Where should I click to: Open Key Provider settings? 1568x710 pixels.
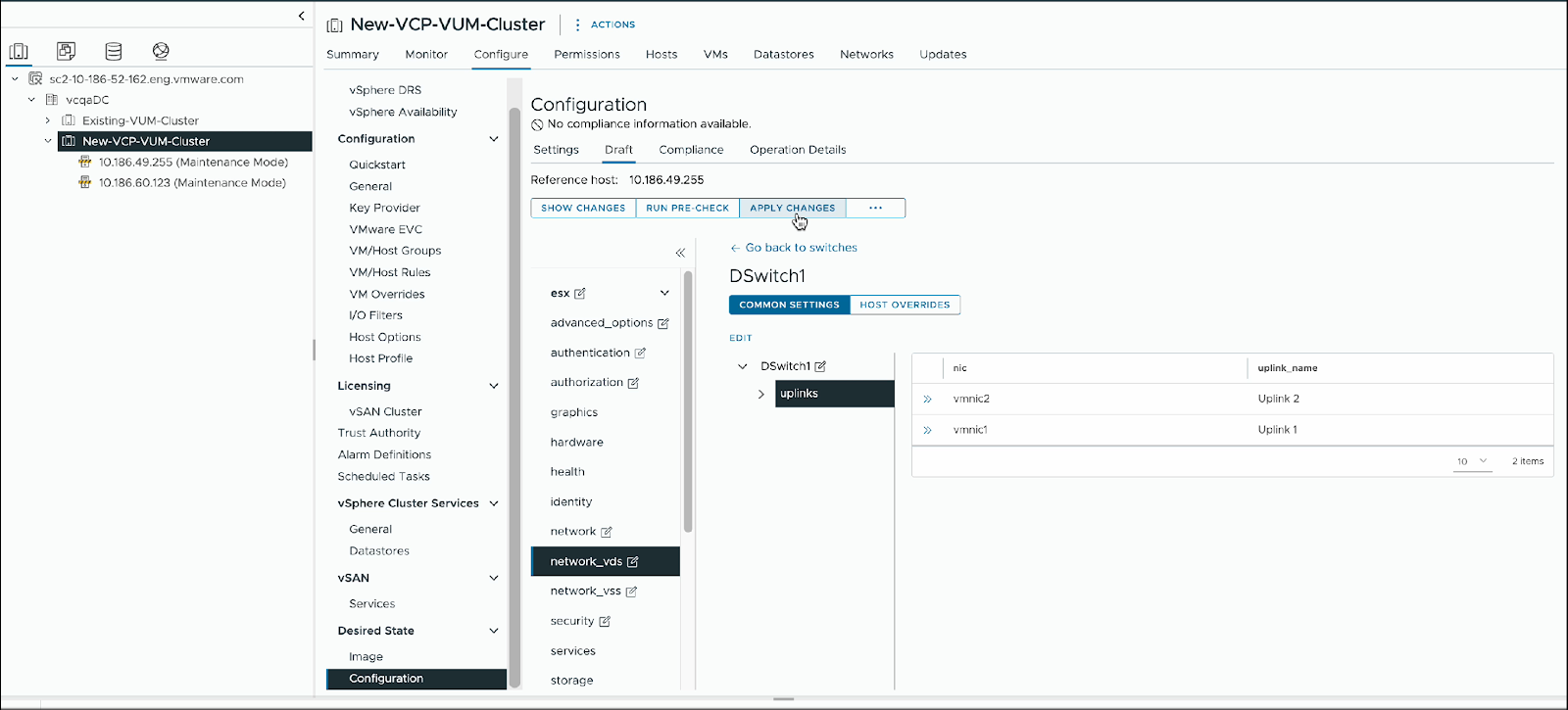tap(384, 208)
